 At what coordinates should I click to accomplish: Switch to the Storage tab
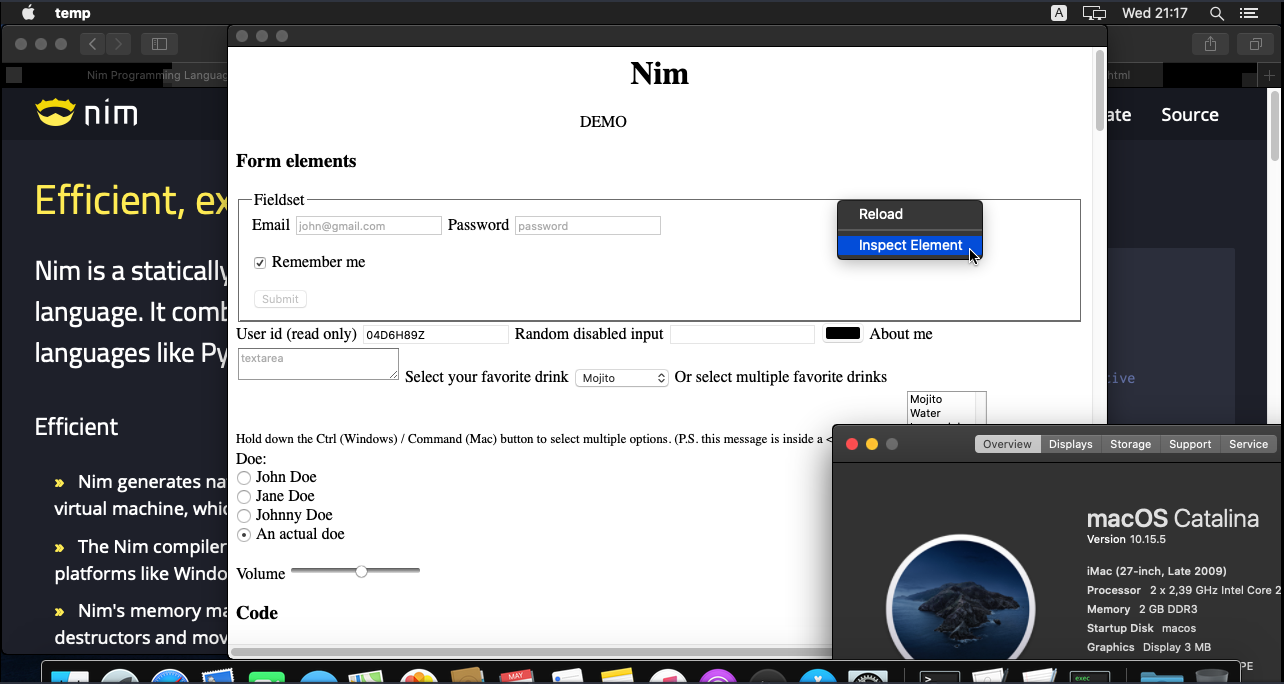point(1130,444)
